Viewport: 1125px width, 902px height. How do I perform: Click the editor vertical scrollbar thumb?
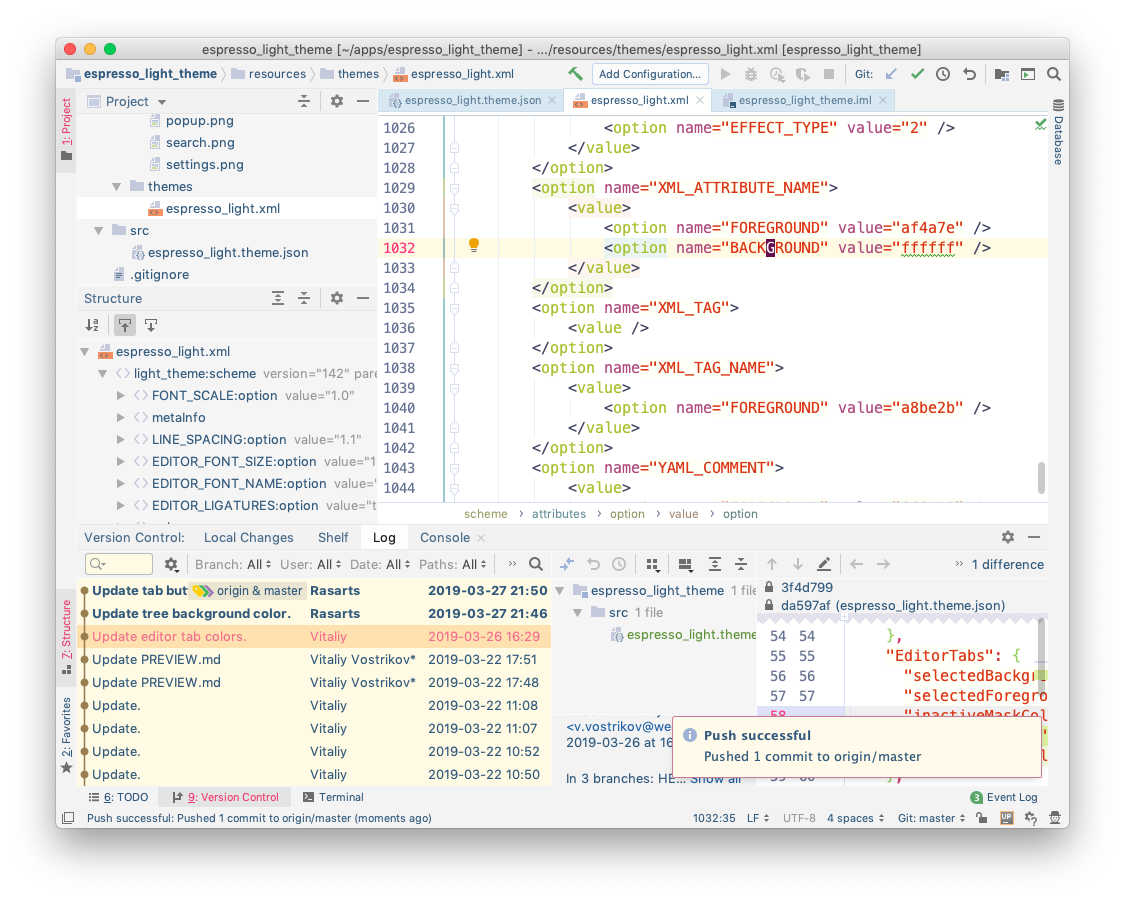[x=1041, y=478]
